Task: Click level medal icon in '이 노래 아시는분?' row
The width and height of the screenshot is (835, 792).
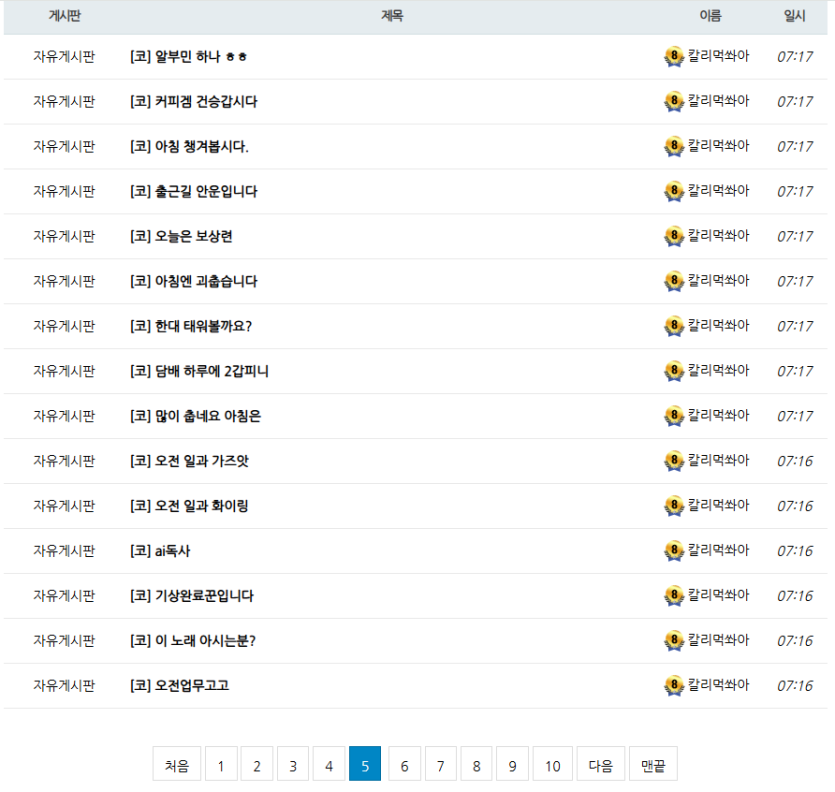Action: point(674,640)
